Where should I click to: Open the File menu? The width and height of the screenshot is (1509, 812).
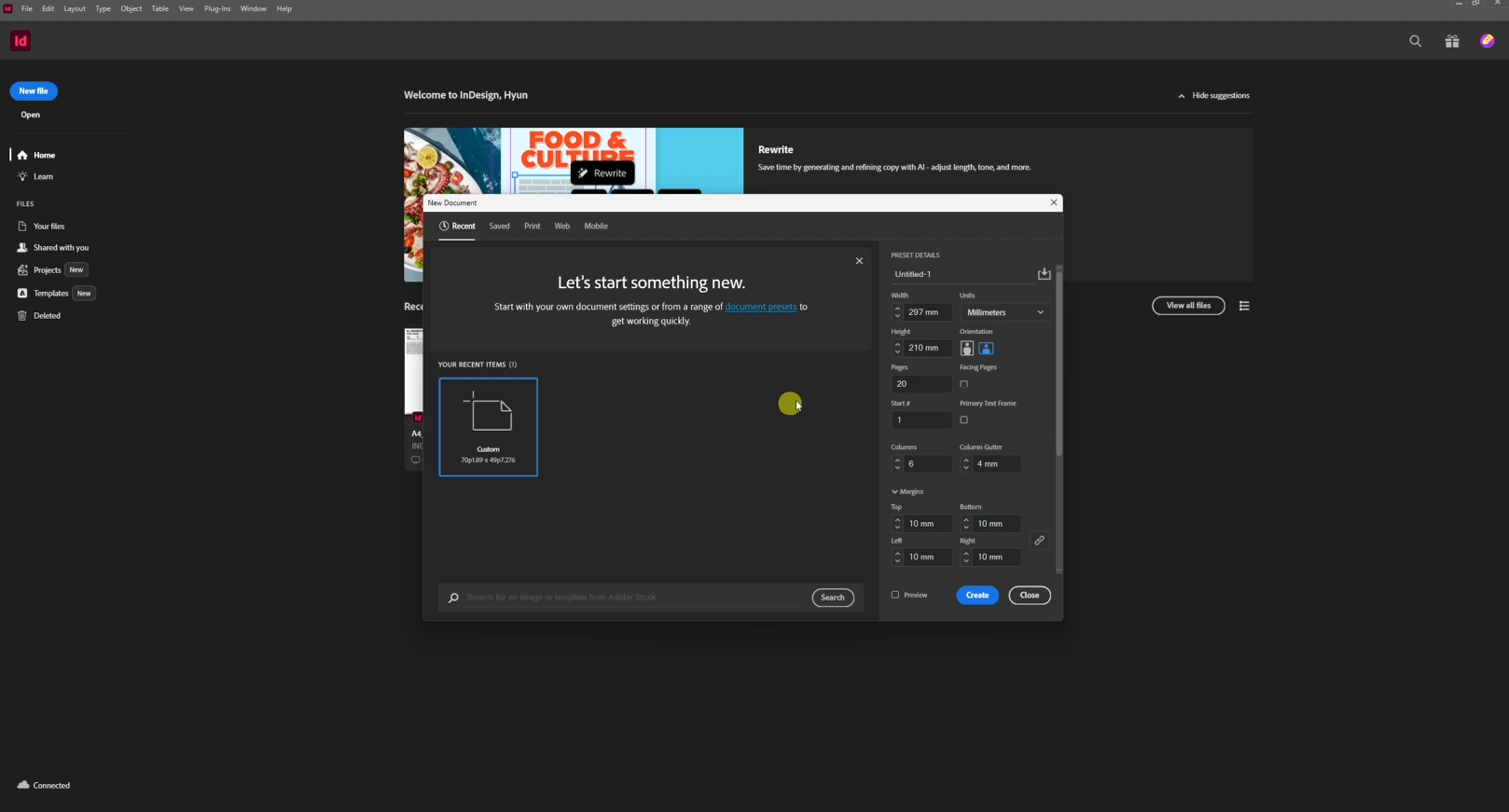(x=27, y=8)
